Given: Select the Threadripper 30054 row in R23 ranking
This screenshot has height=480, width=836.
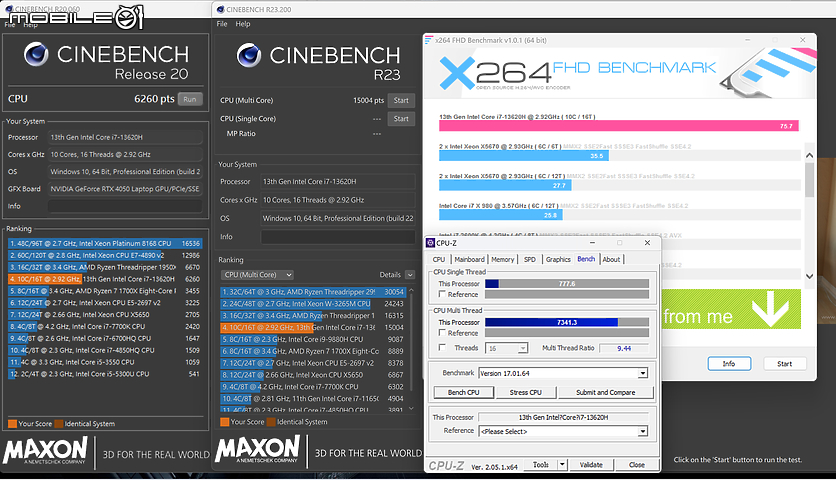Looking at the screenshot, I should click(313, 292).
